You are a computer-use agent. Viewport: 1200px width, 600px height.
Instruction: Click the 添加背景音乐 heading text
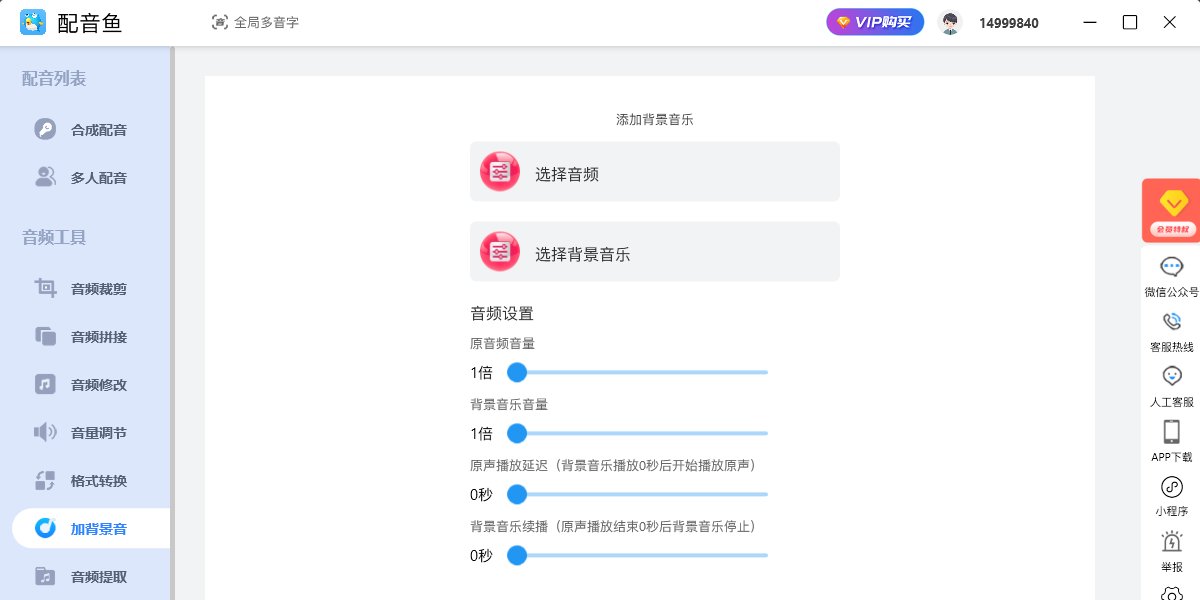[x=655, y=119]
